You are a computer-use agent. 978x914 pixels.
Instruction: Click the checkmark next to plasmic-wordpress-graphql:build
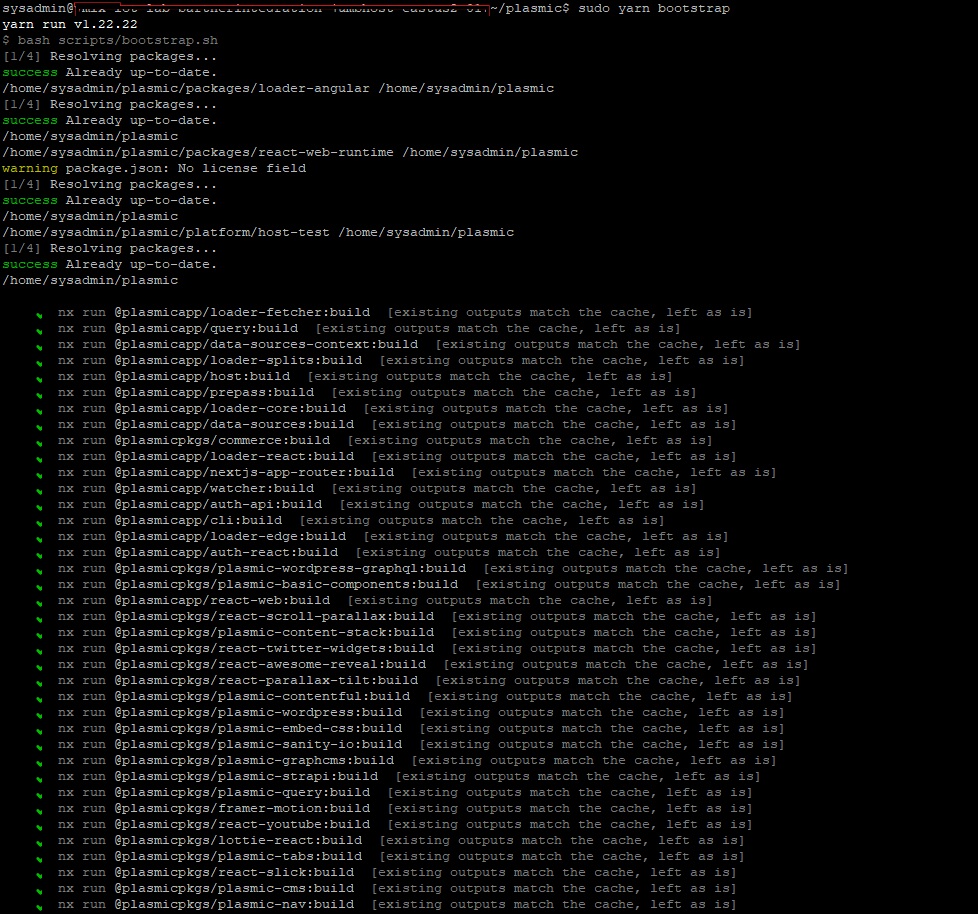[x=39, y=570]
